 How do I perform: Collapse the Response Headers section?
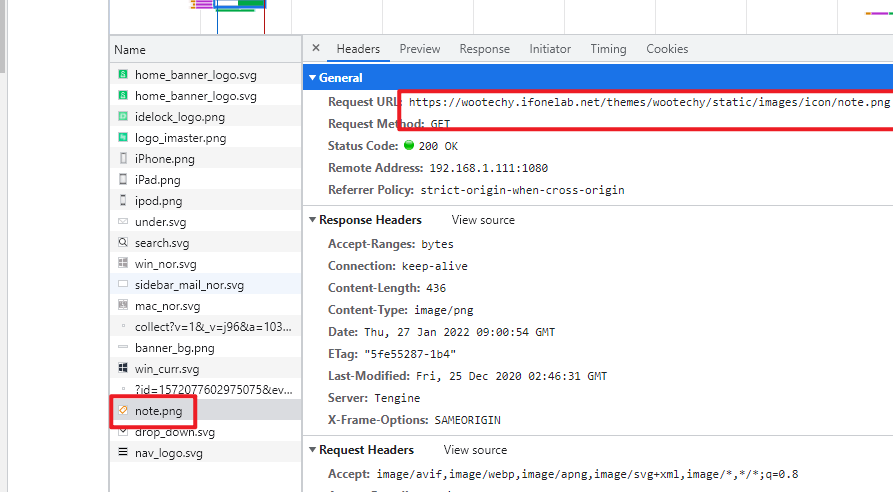pos(312,220)
